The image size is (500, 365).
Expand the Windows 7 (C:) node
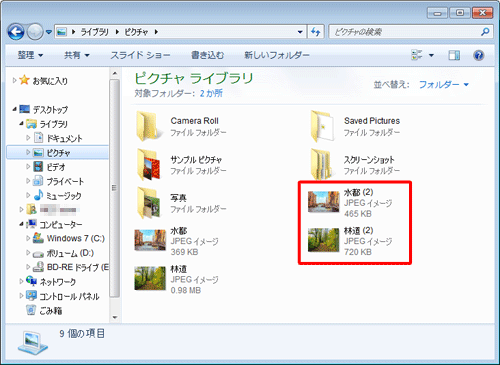click(28, 238)
